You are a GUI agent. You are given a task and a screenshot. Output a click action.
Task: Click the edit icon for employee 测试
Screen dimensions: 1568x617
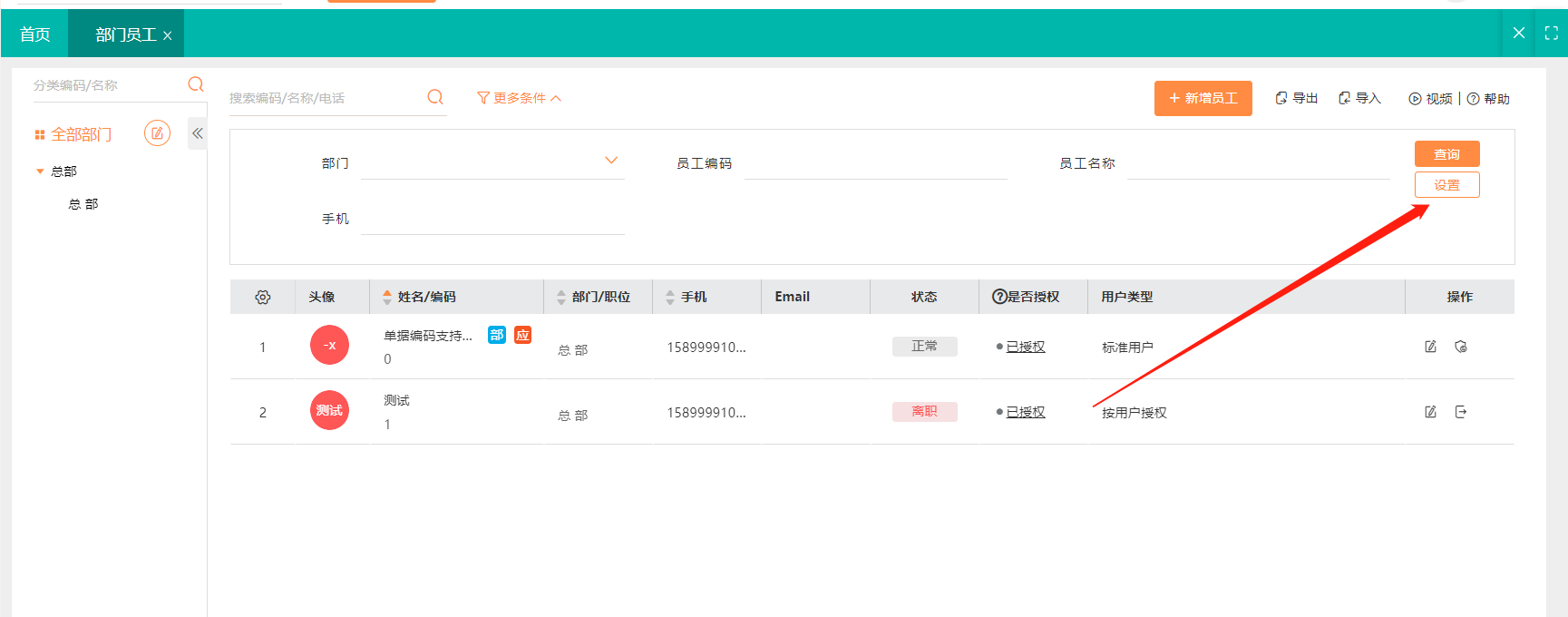pyautogui.click(x=1430, y=412)
